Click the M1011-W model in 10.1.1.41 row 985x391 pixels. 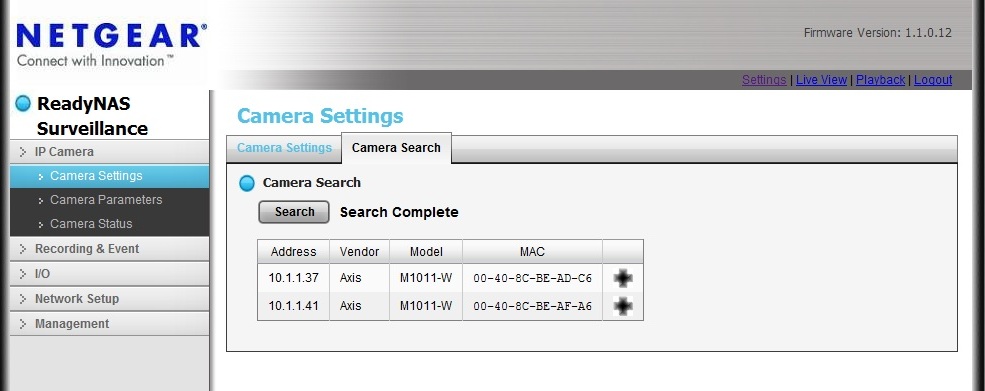pos(426,306)
